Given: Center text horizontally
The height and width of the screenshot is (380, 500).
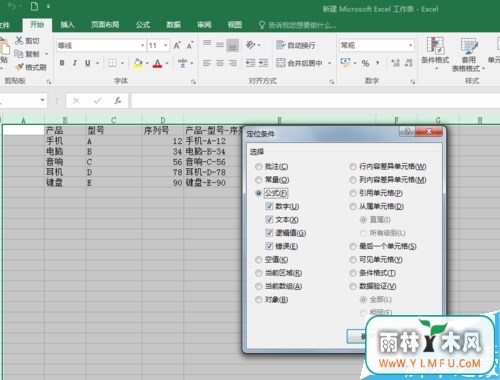Looking at the screenshot, I should pyautogui.click(x=220, y=63).
